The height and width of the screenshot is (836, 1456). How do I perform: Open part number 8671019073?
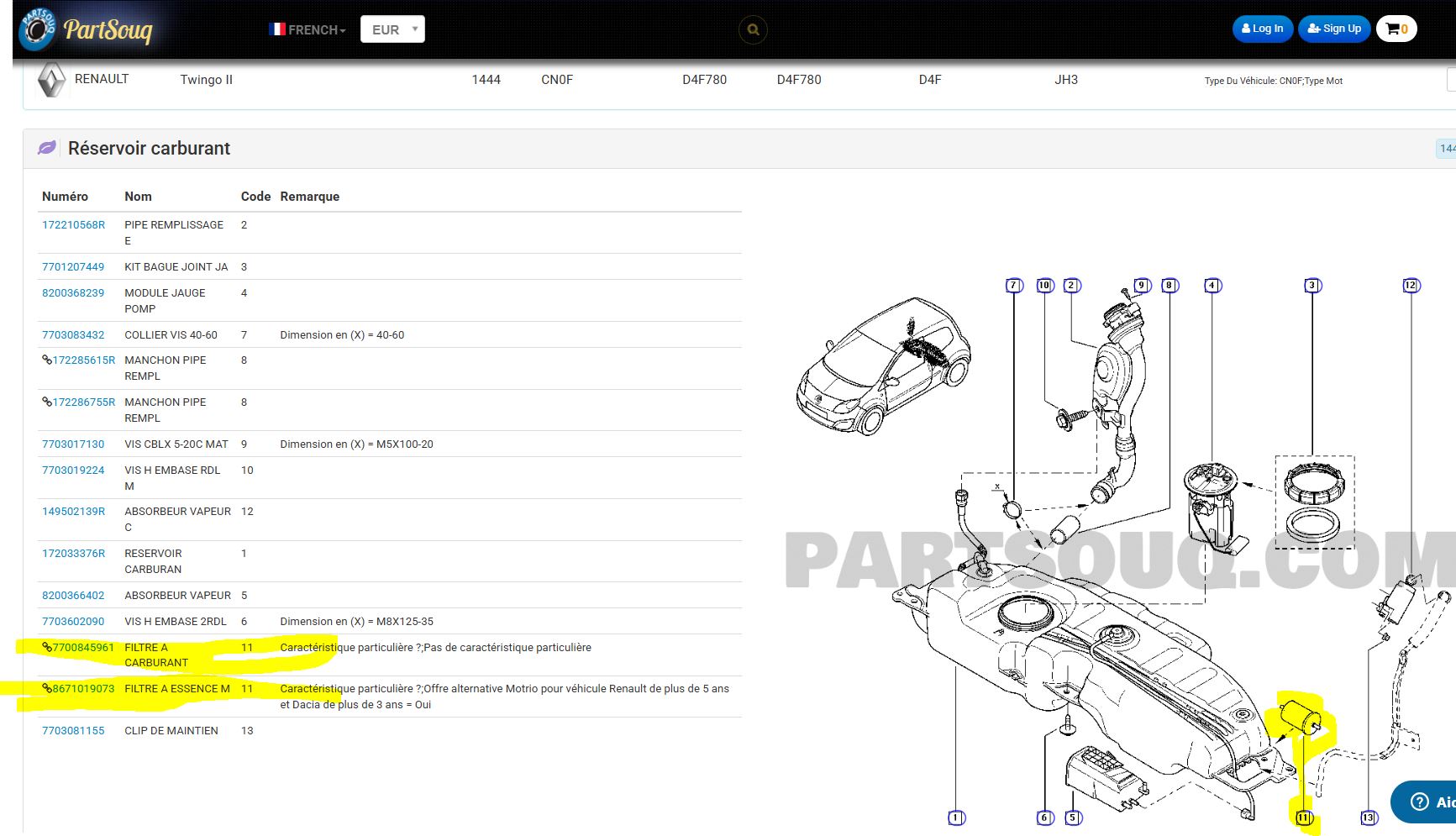(x=83, y=689)
